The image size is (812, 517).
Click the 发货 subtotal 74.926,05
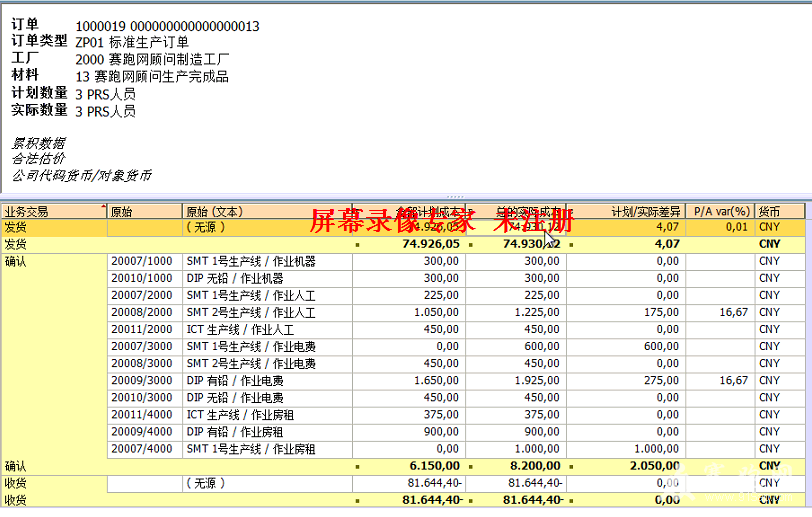(431, 244)
